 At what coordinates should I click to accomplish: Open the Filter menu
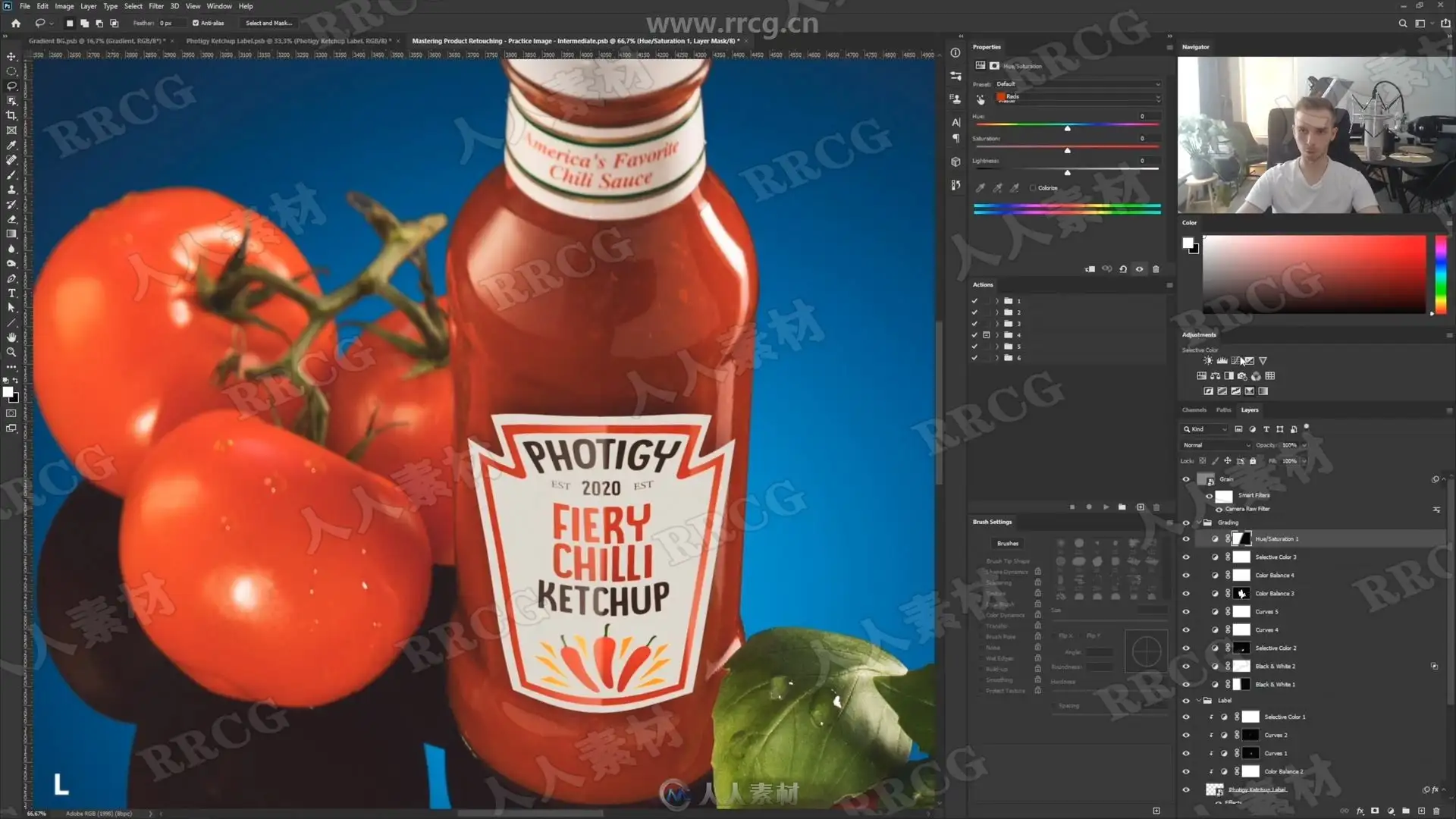click(x=156, y=6)
